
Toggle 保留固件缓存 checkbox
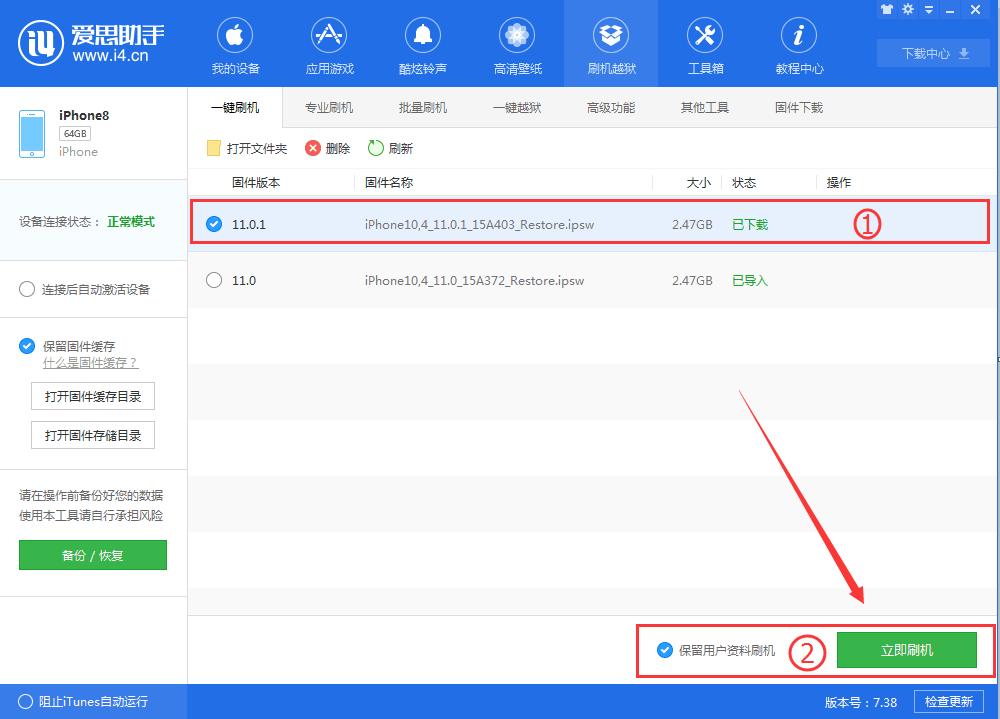tap(27, 346)
